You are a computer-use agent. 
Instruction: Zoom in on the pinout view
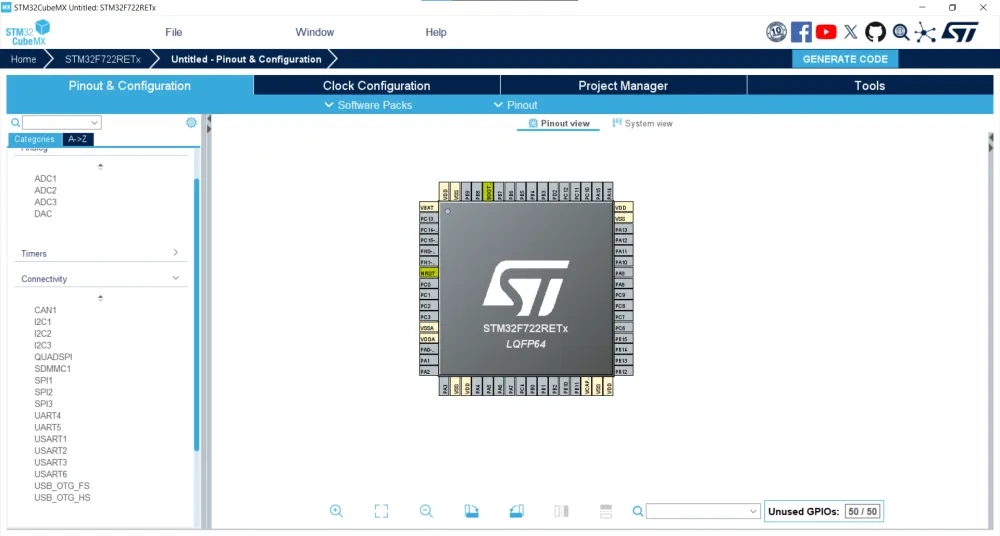pyautogui.click(x=336, y=511)
